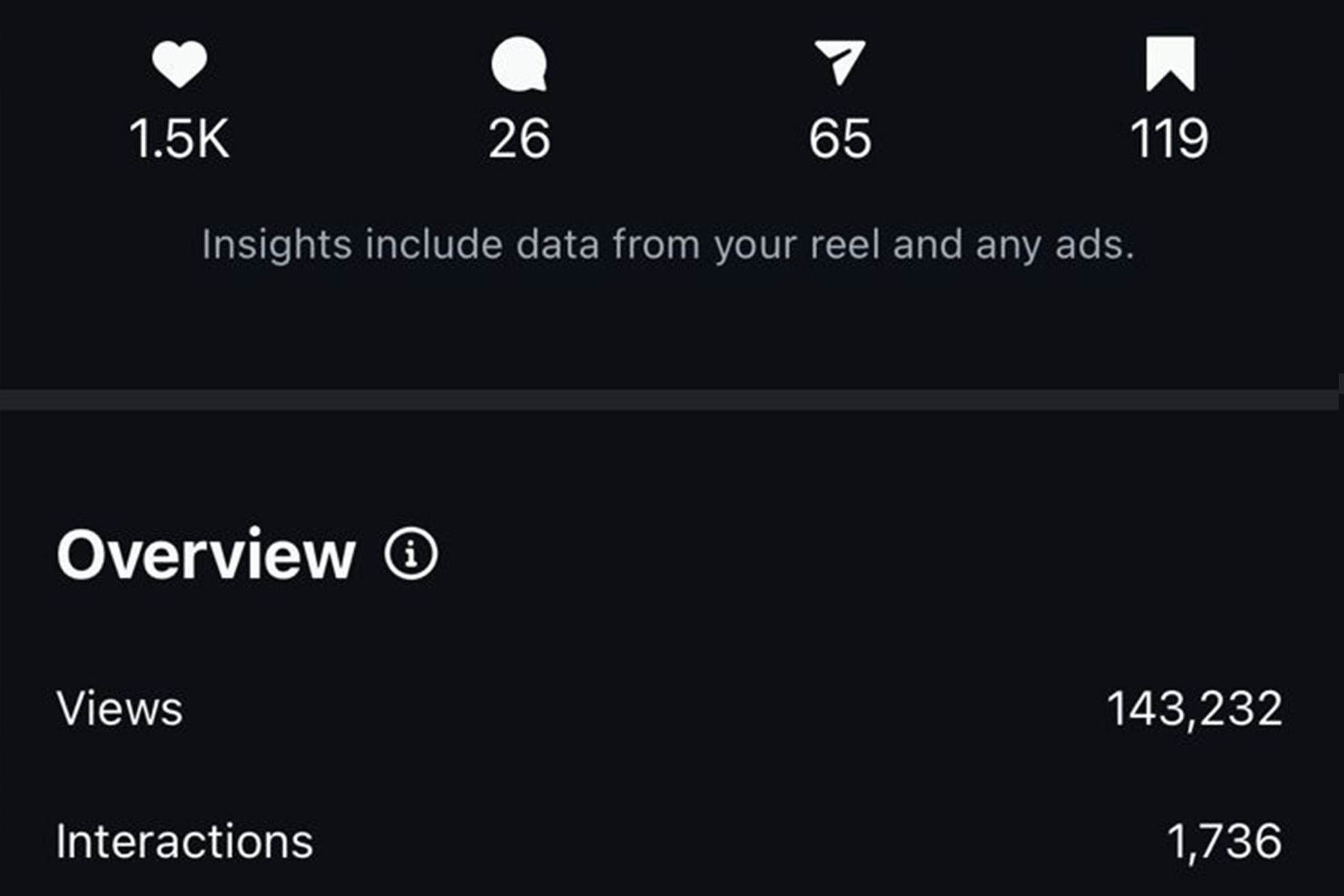Click the word "reel" in the note
This screenshot has height=896, width=1344.
coord(845,244)
